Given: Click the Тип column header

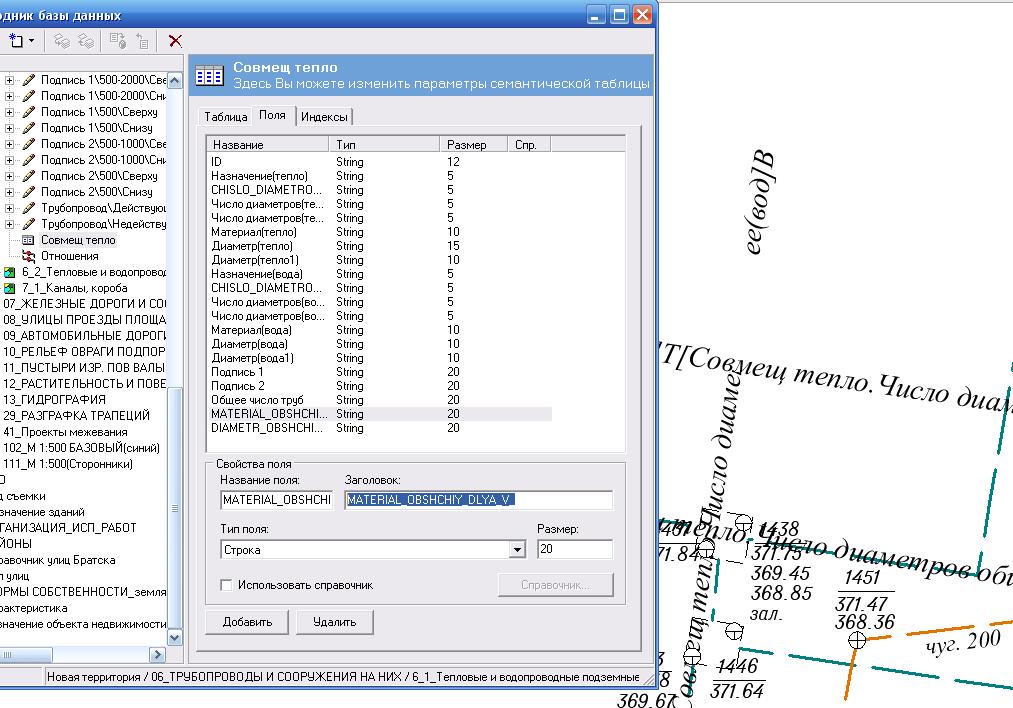Looking at the screenshot, I should point(384,145).
